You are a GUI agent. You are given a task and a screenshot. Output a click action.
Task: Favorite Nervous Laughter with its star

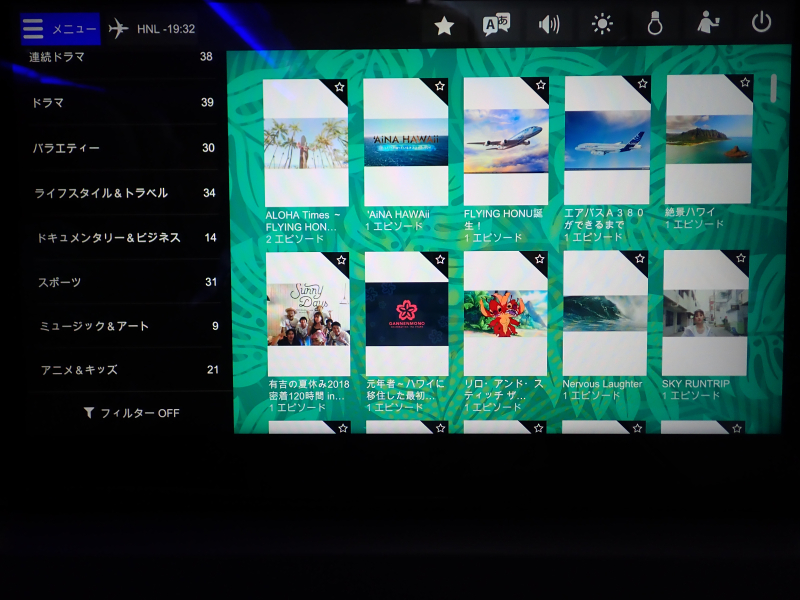tap(640, 259)
